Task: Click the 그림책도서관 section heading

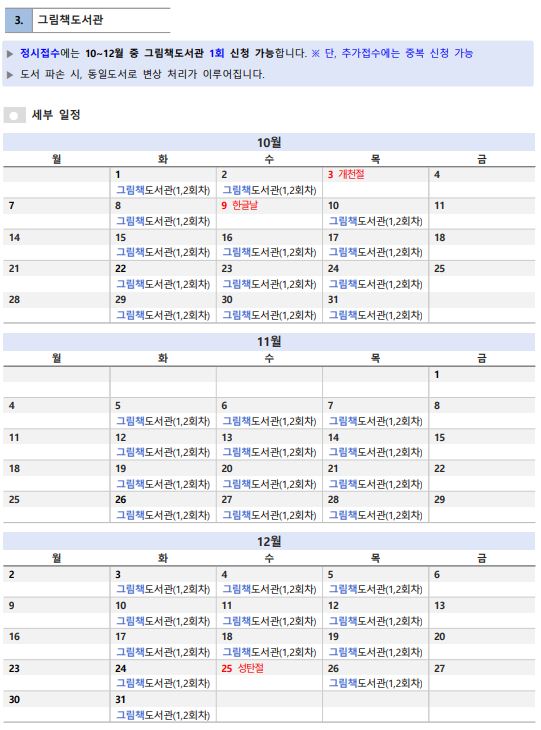Action: pyautogui.click(x=70, y=20)
